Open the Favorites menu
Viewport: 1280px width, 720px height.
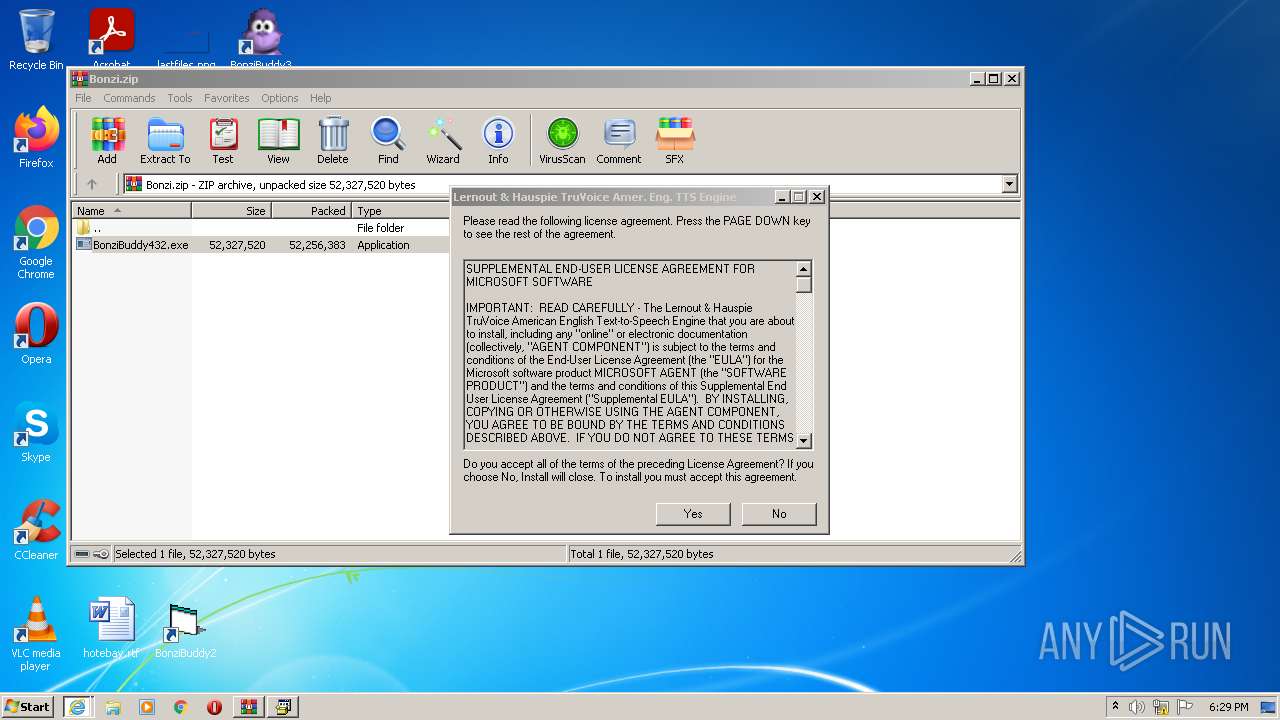[x=227, y=98]
